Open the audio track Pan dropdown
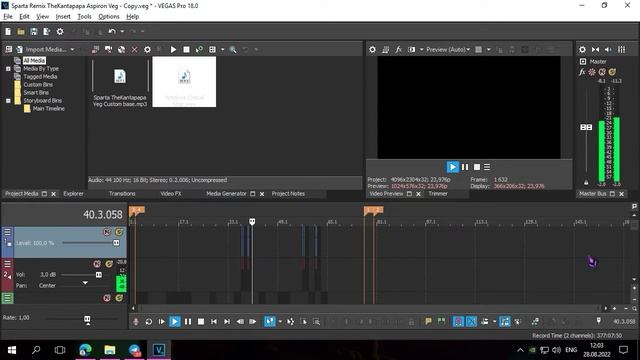The height and width of the screenshot is (360, 640). (85, 283)
